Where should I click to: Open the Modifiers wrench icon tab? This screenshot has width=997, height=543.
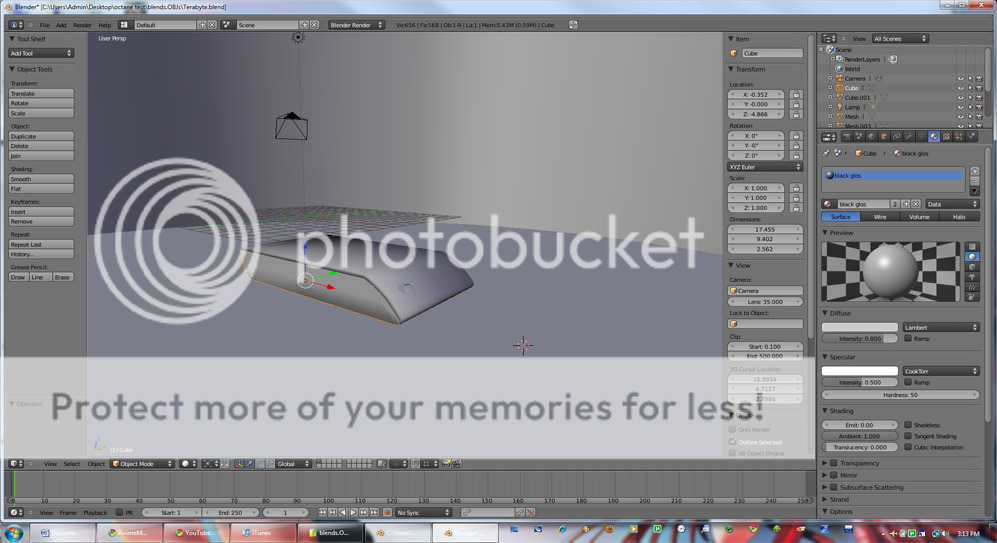pyautogui.click(x=909, y=136)
